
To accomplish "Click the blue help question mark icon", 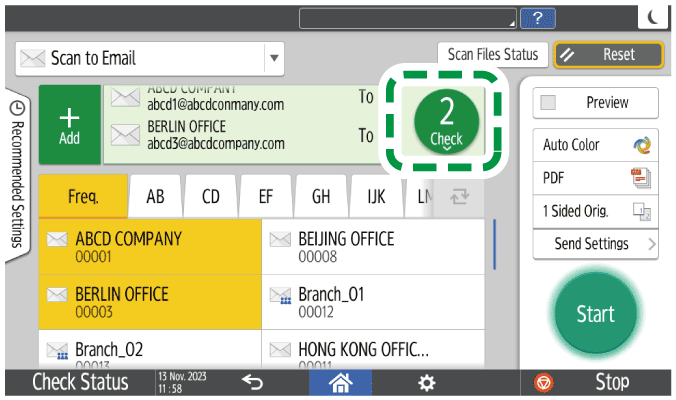I will 539,17.
